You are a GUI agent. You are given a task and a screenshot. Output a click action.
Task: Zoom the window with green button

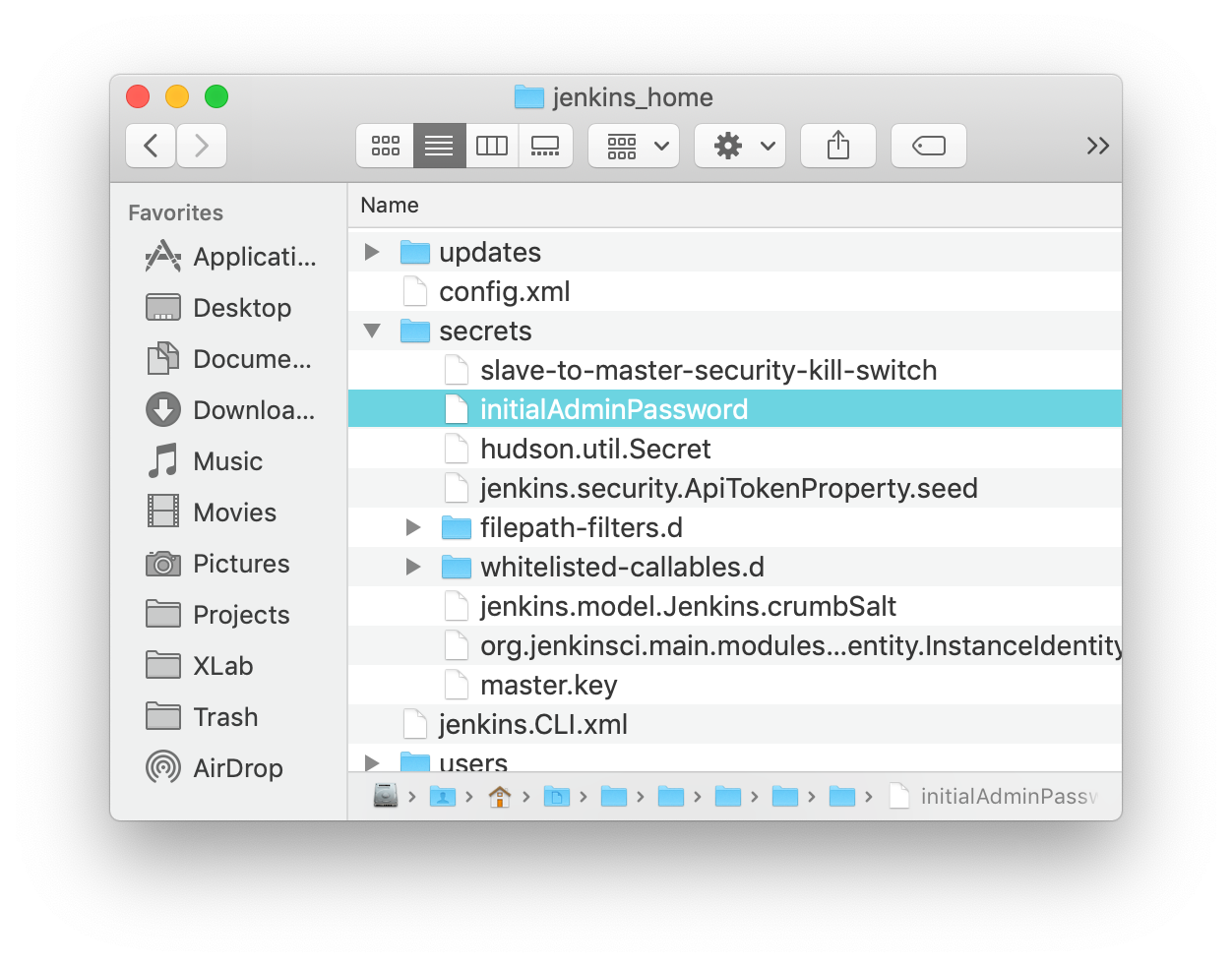216,96
